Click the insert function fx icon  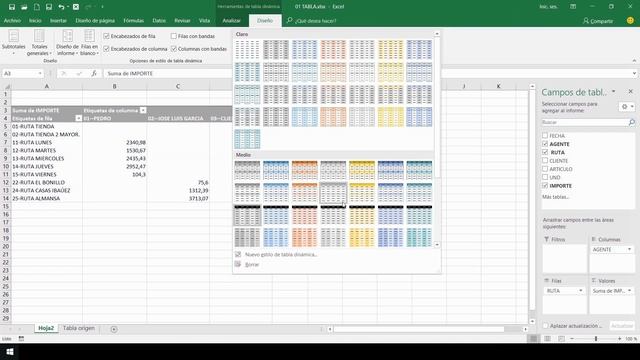pos(94,73)
